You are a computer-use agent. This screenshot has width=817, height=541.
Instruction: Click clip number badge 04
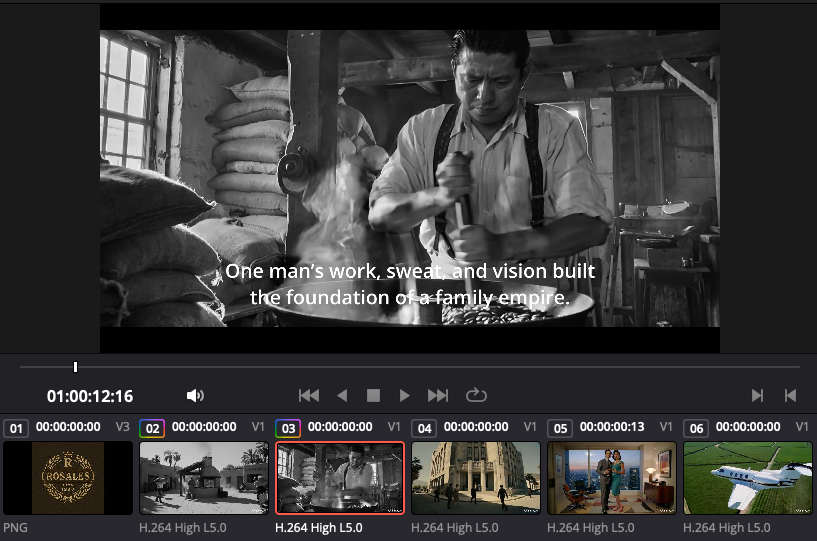(424, 428)
